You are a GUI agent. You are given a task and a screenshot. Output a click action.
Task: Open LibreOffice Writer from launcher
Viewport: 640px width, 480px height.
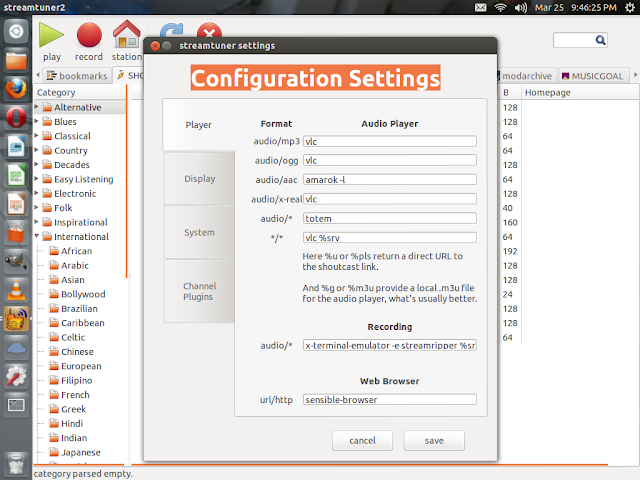pos(16,146)
